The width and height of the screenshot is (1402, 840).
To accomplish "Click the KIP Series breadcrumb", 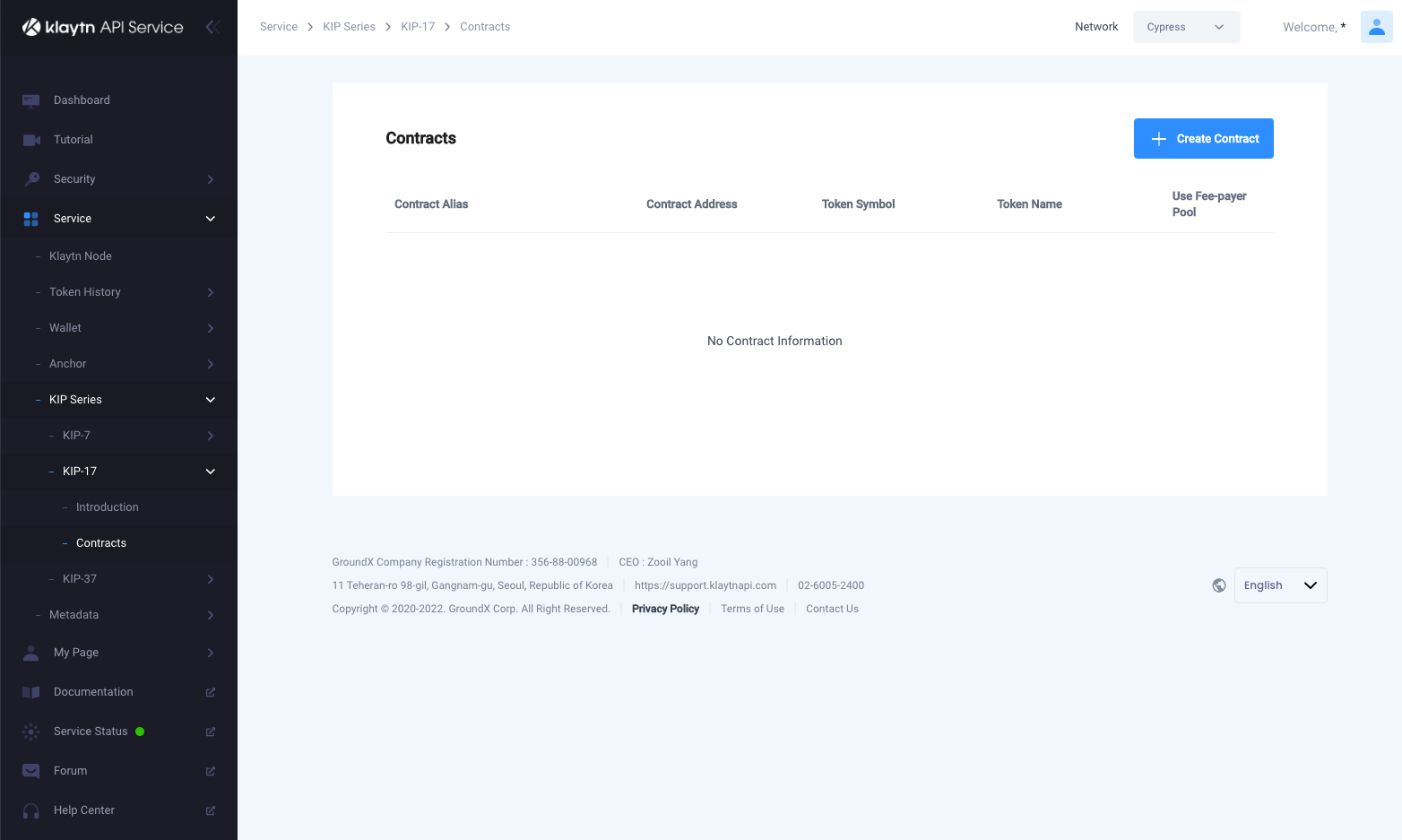I will [x=349, y=27].
